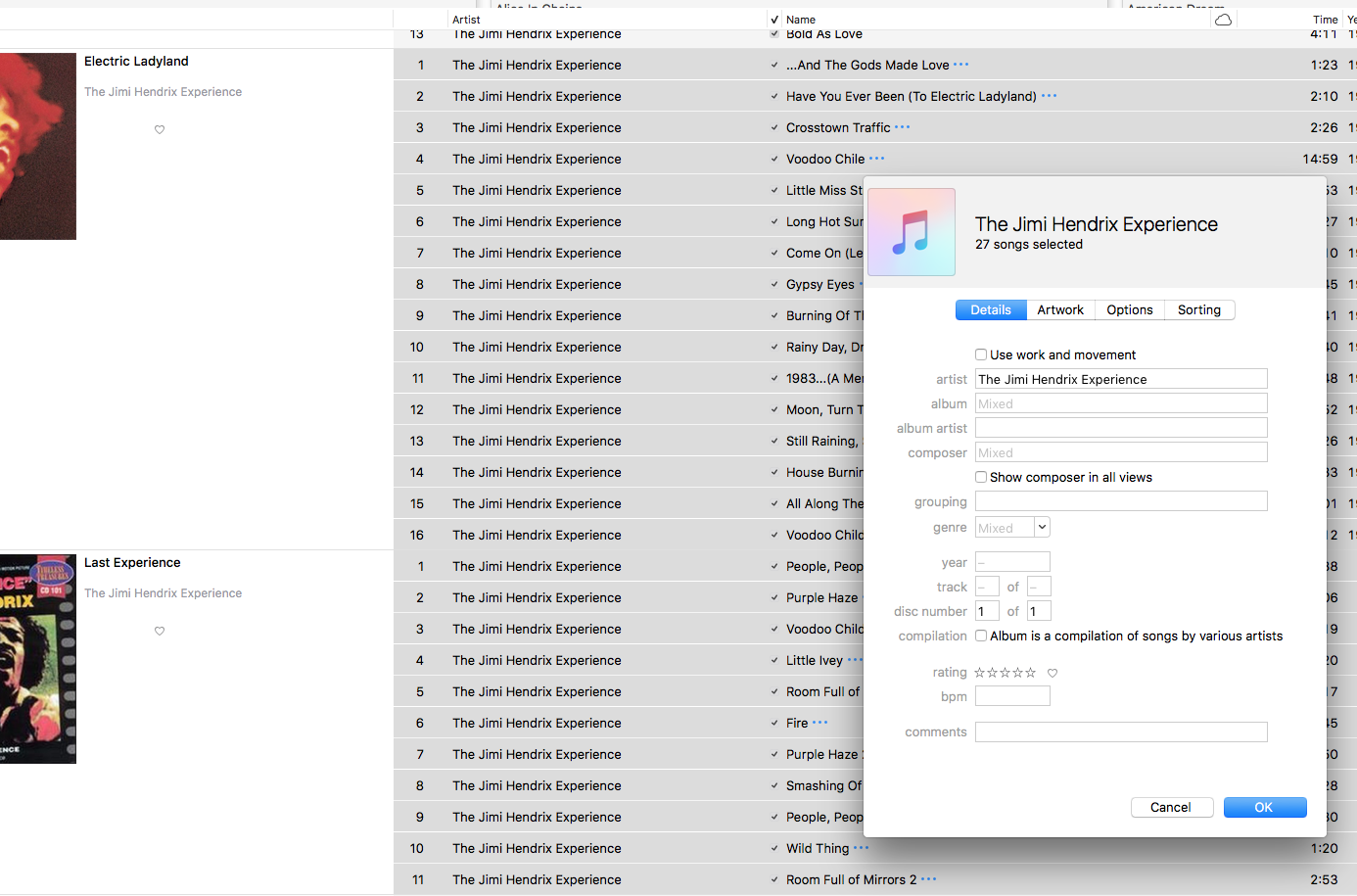Image resolution: width=1357 pixels, height=896 pixels.
Task: Tick Album is a compilation checkbox
Action: (981, 636)
